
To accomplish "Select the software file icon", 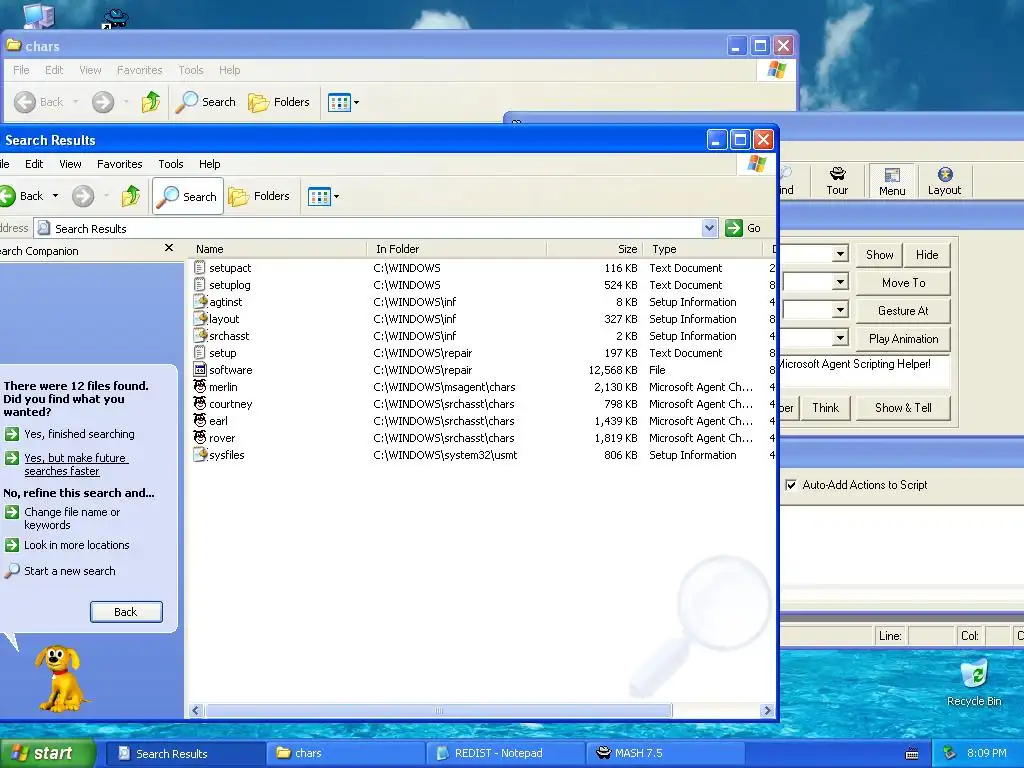I will 200,370.
